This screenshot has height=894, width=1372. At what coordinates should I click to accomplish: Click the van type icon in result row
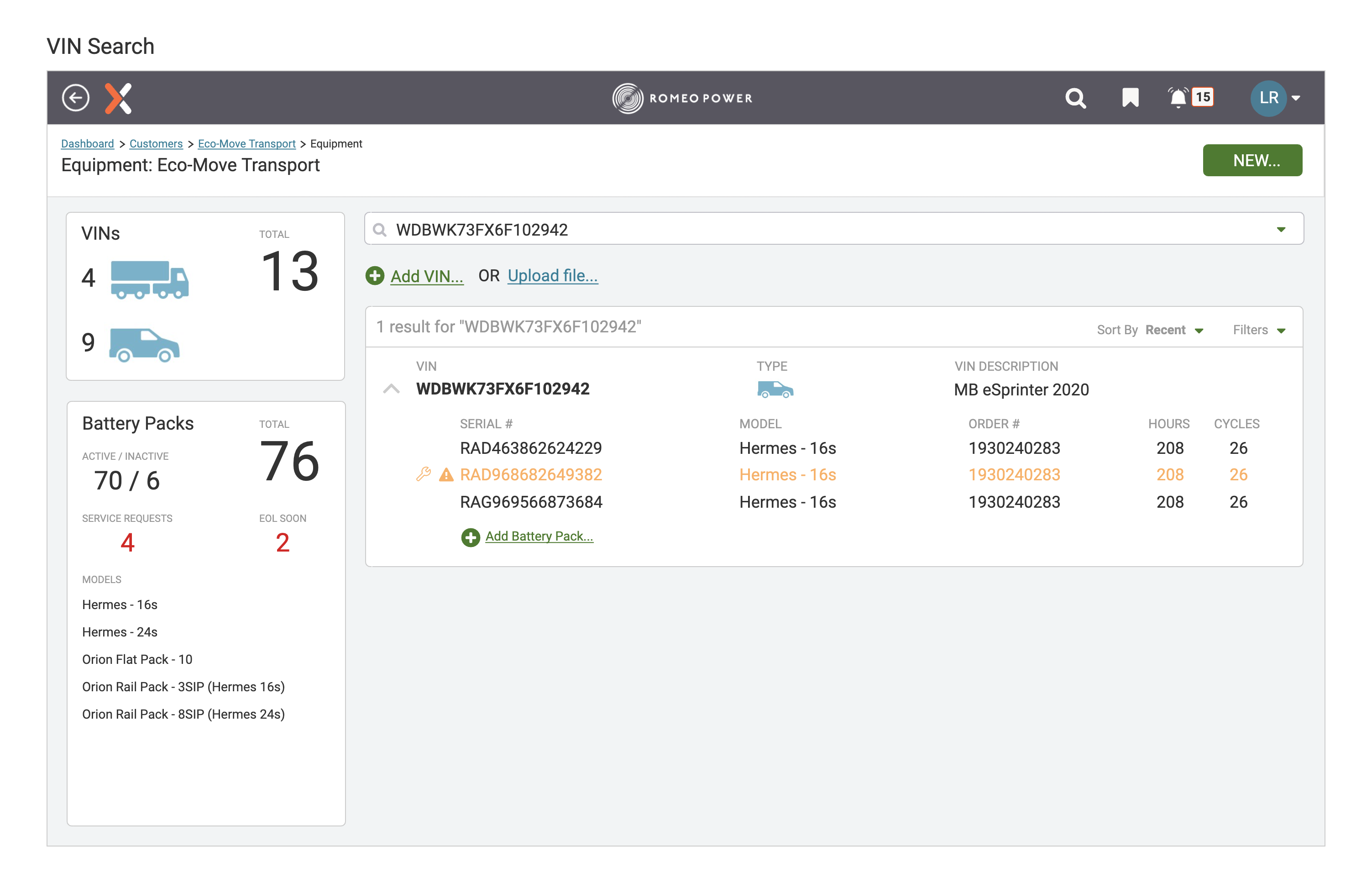pyautogui.click(x=775, y=390)
